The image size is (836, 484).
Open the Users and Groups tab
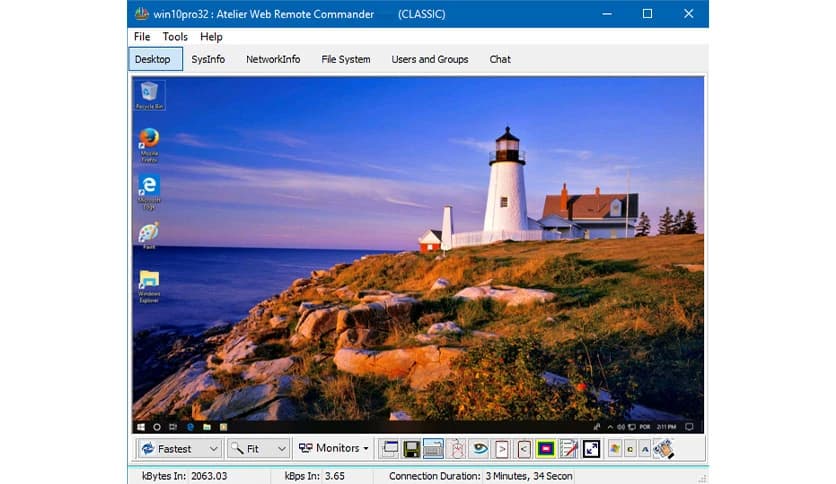(430, 60)
